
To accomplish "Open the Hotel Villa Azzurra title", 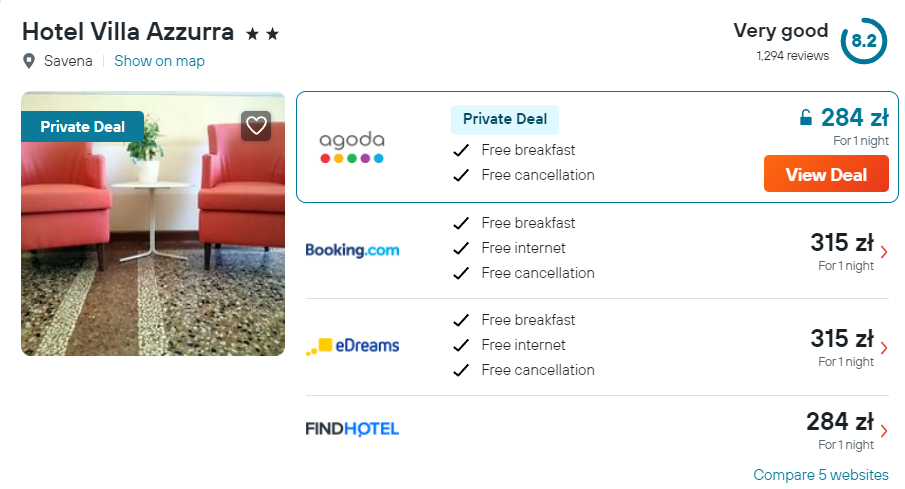I will pos(128,32).
